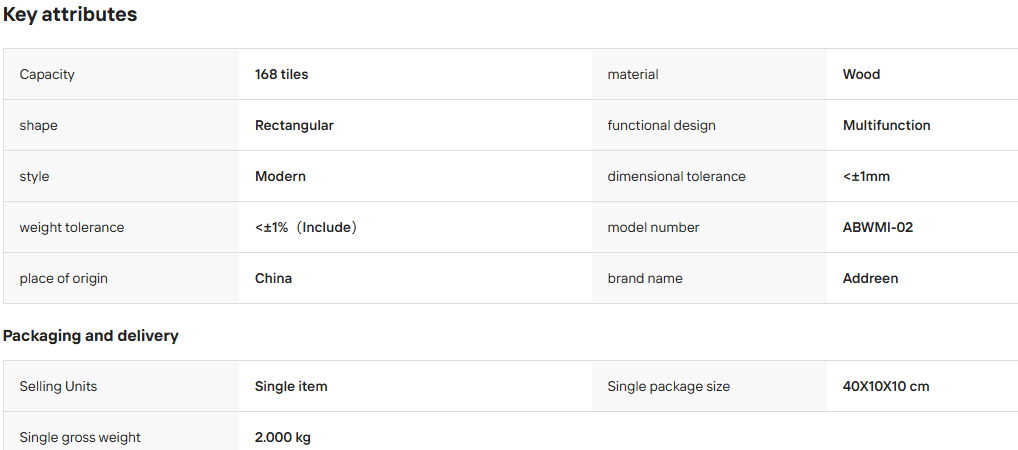Click the 40X10X10 cm package size
The width and height of the screenshot is (1018, 450).
click(x=886, y=386)
